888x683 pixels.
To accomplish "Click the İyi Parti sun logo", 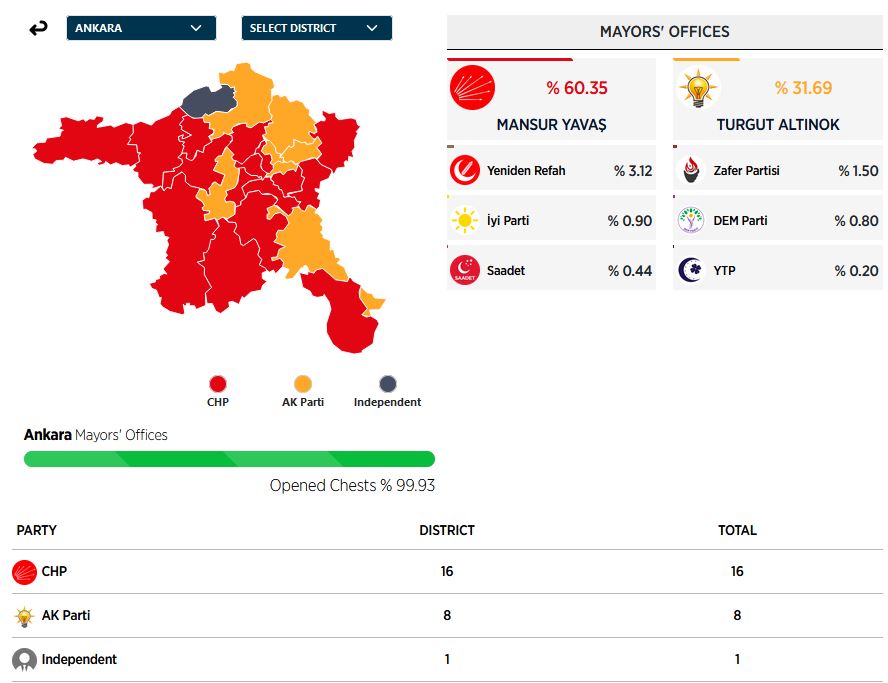I will [x=465, y=221].
